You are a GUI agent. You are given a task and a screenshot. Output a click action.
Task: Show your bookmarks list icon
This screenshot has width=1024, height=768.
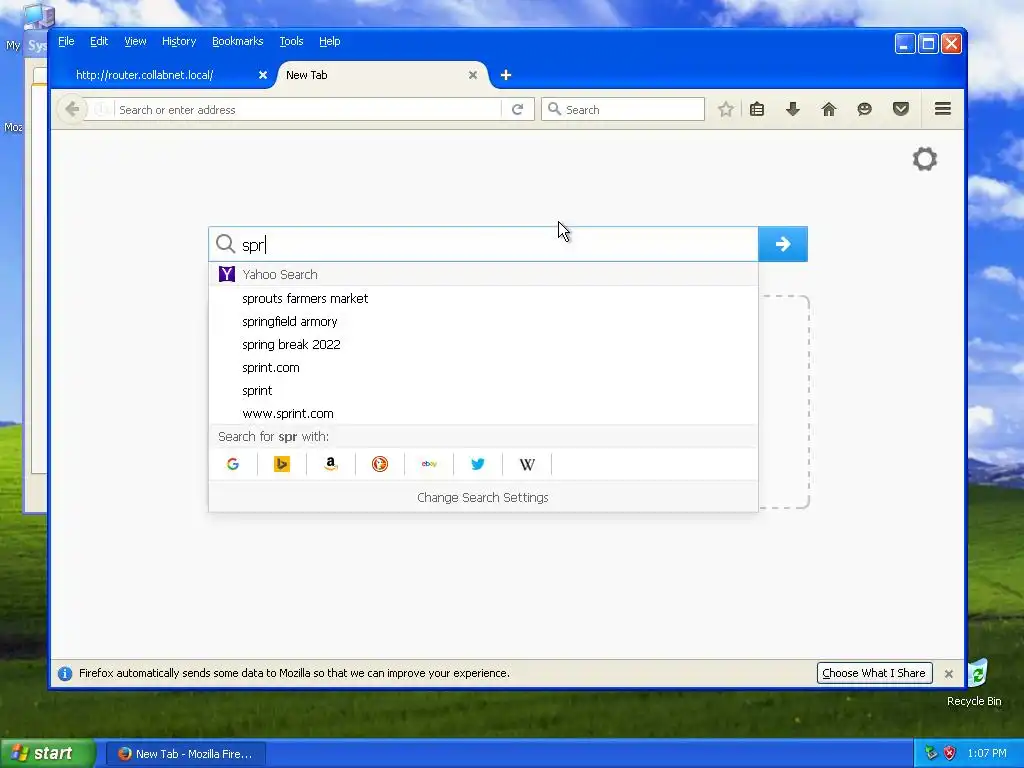757,109
